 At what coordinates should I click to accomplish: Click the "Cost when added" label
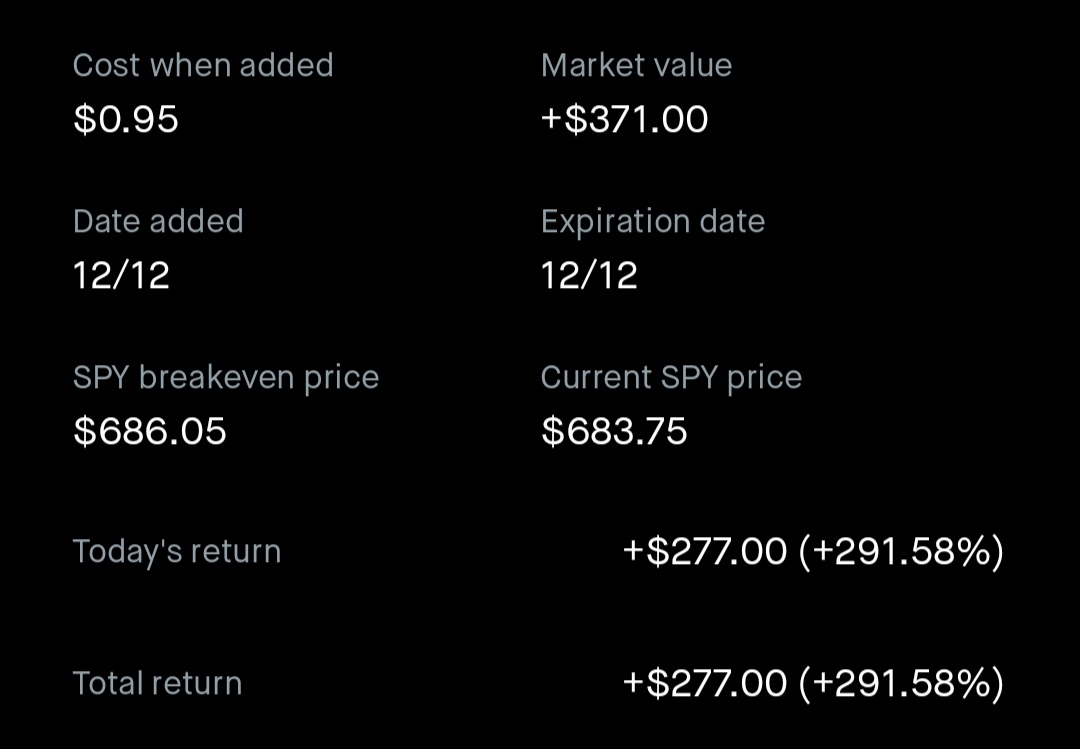click(x=203, y=65)
